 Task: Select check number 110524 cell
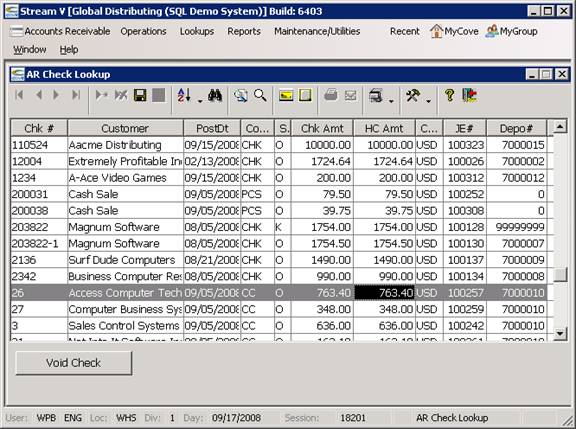tap(39, 145)
